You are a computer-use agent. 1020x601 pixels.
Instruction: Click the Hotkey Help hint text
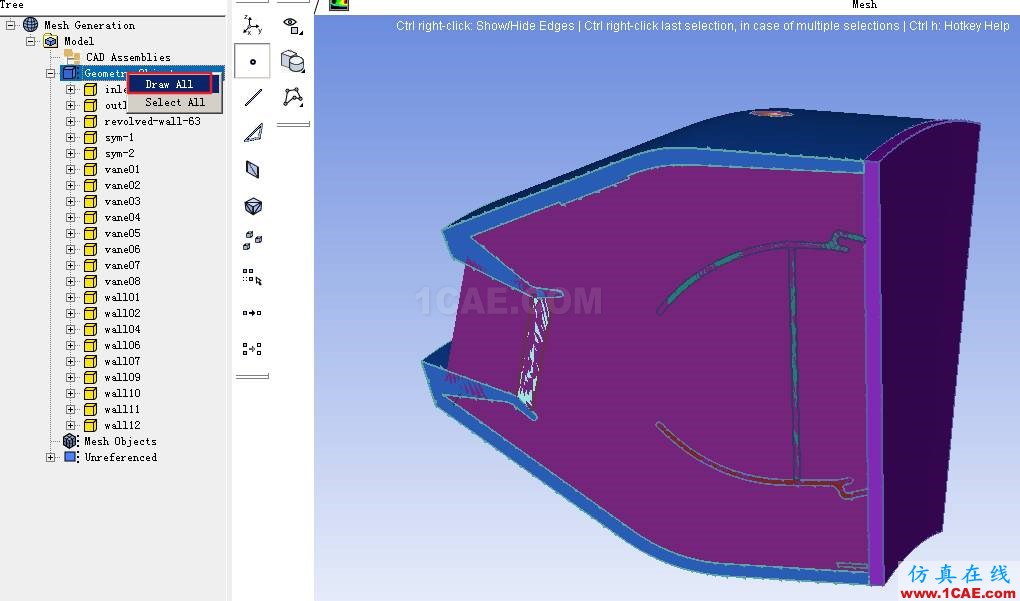click(959, 26)
